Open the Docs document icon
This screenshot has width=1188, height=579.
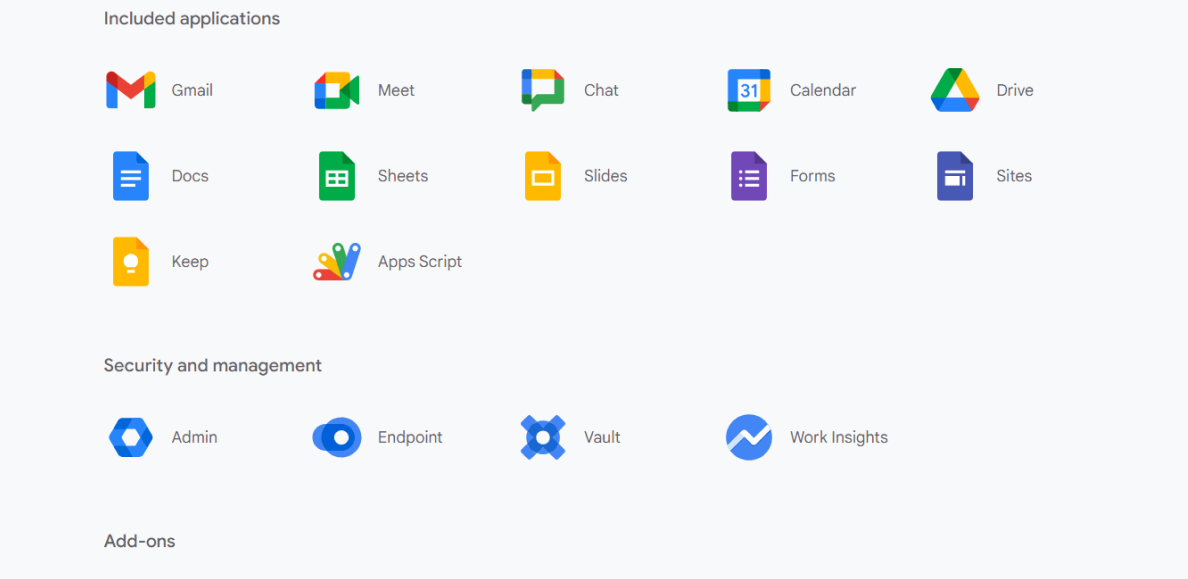tap(130, 175)
